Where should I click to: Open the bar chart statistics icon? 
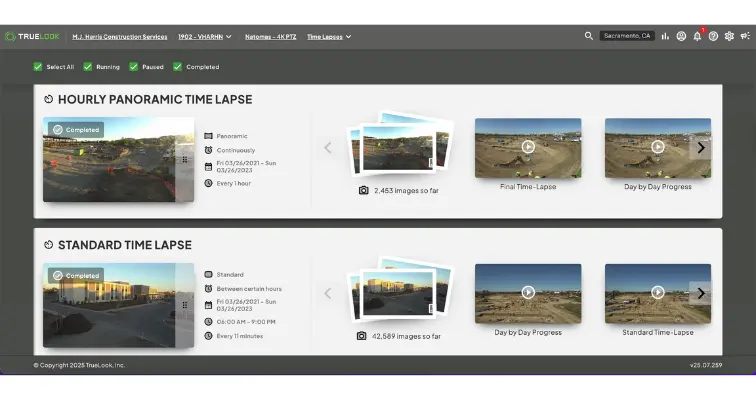[665, 36]
